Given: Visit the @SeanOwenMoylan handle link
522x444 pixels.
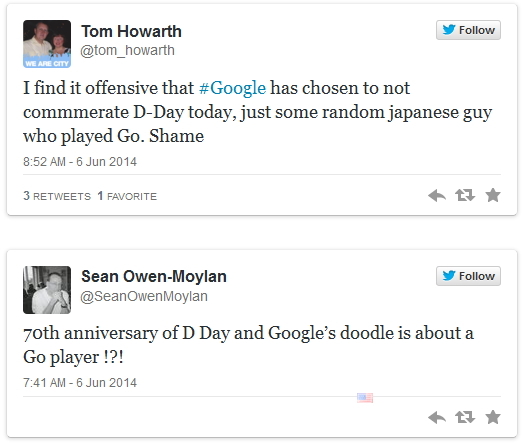Looking at the screenshot, I should click(x=144, y=296).
